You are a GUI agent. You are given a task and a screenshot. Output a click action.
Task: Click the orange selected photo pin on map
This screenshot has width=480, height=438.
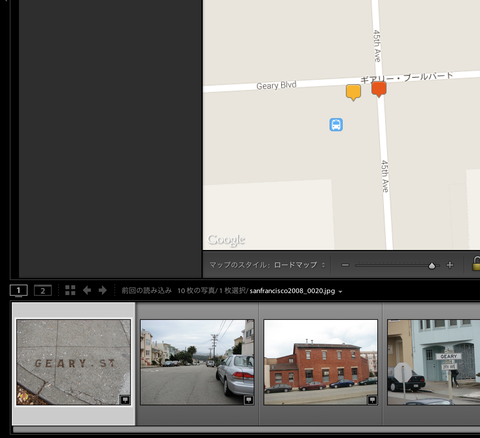(x=379, y=89)
